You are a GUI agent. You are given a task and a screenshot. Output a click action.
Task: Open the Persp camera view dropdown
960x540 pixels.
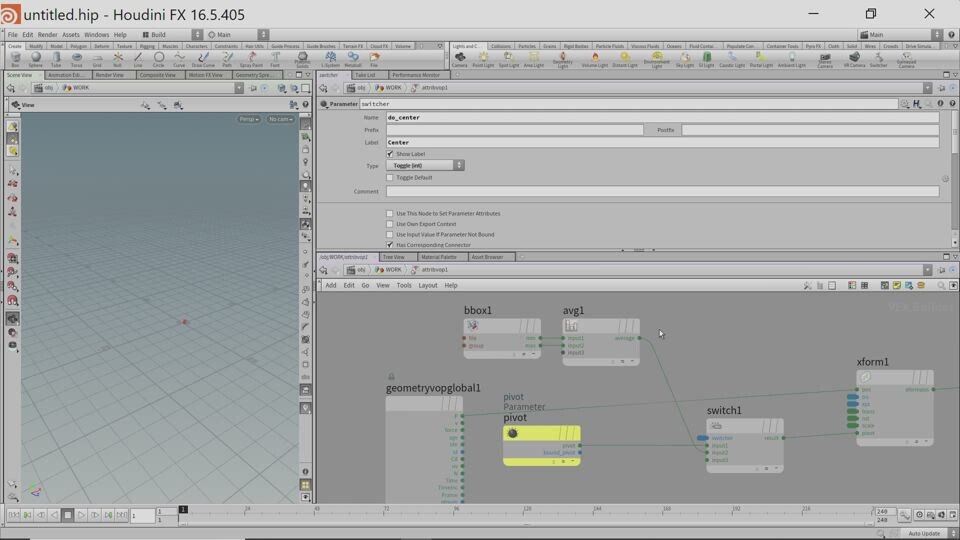[248, 119]
